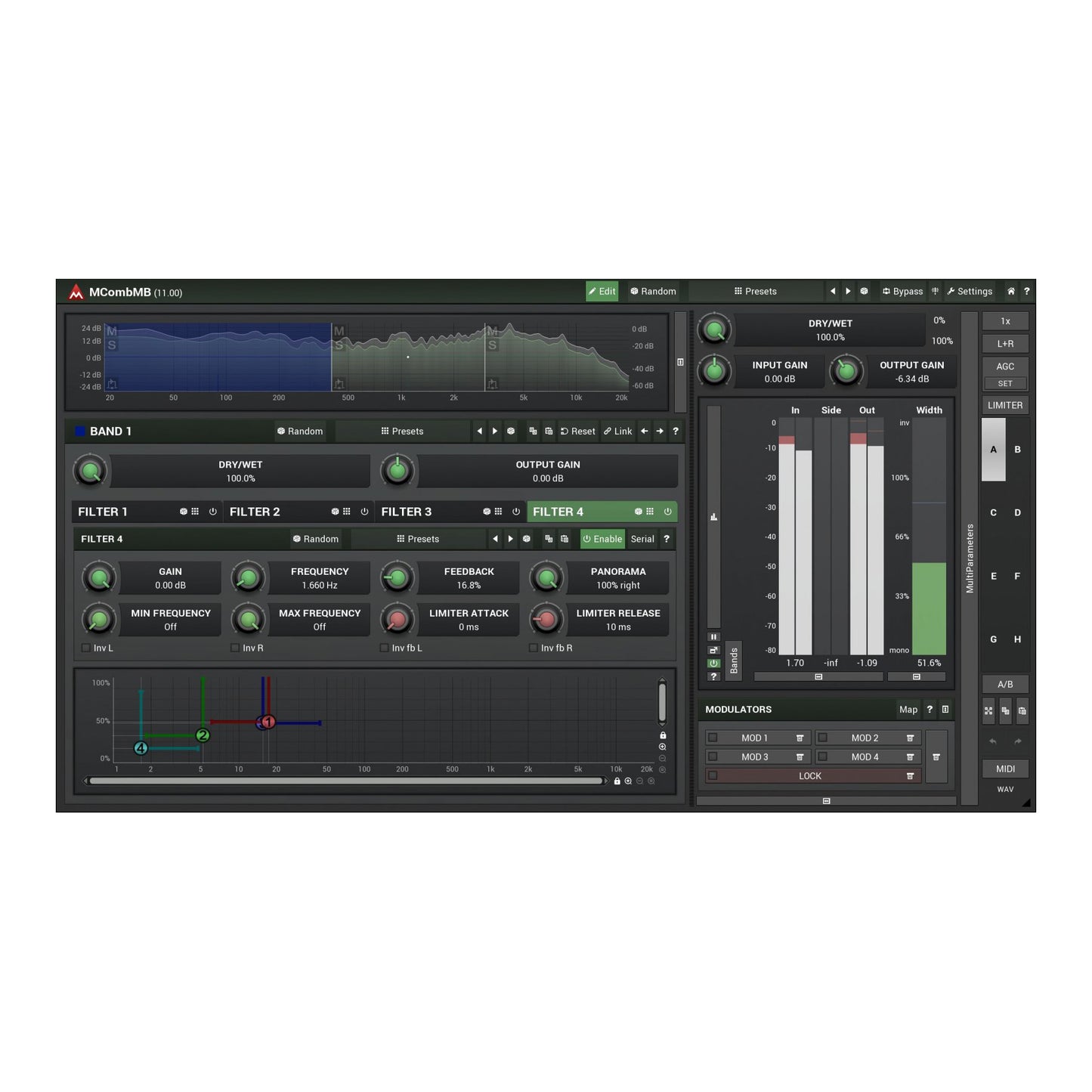Open Band 1 help question mark
Image resolution: width=1092 pixels, height=1092 pixels.
point(676,431)
